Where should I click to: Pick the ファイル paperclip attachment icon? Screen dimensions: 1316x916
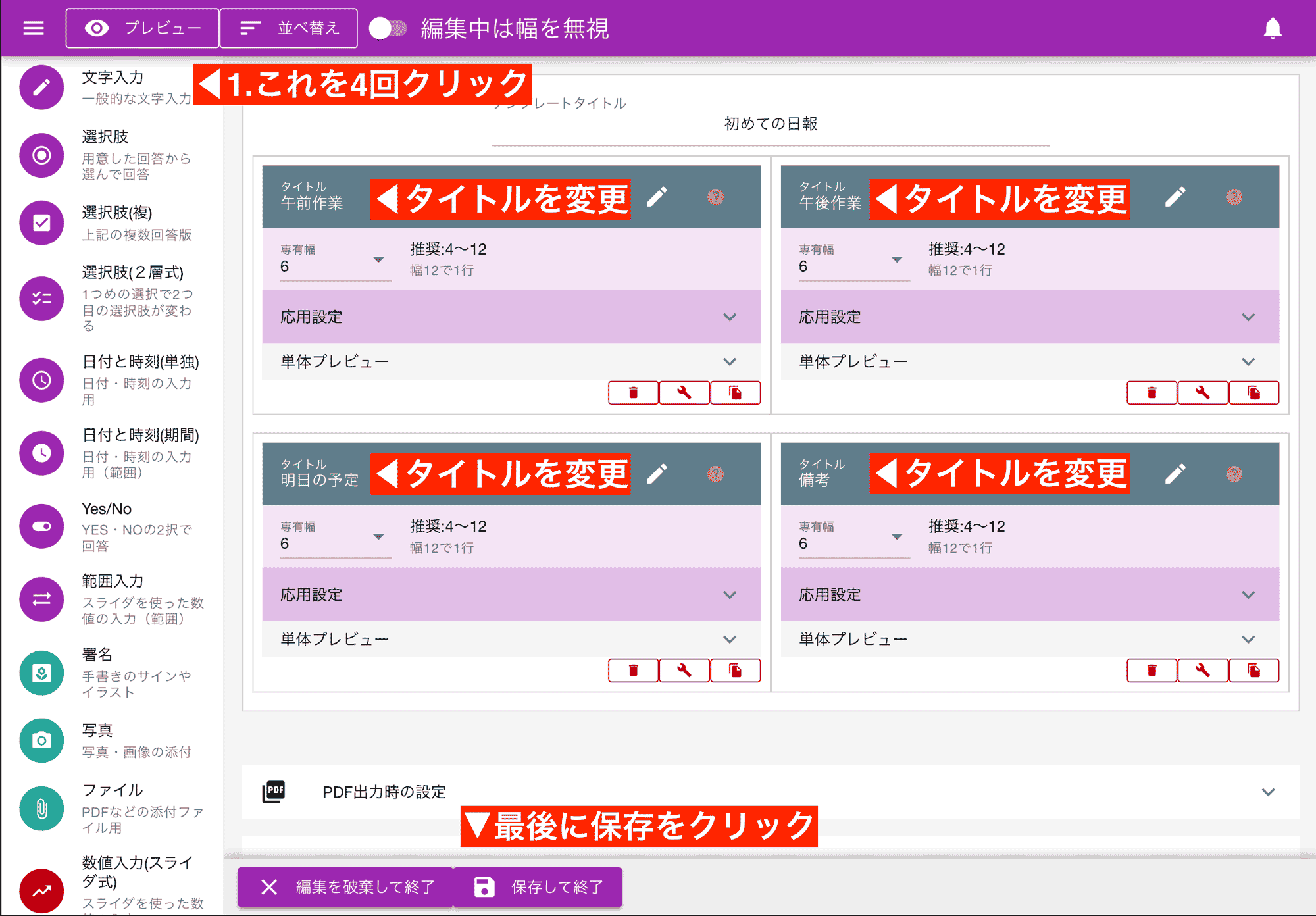click(x=41, y=808)
